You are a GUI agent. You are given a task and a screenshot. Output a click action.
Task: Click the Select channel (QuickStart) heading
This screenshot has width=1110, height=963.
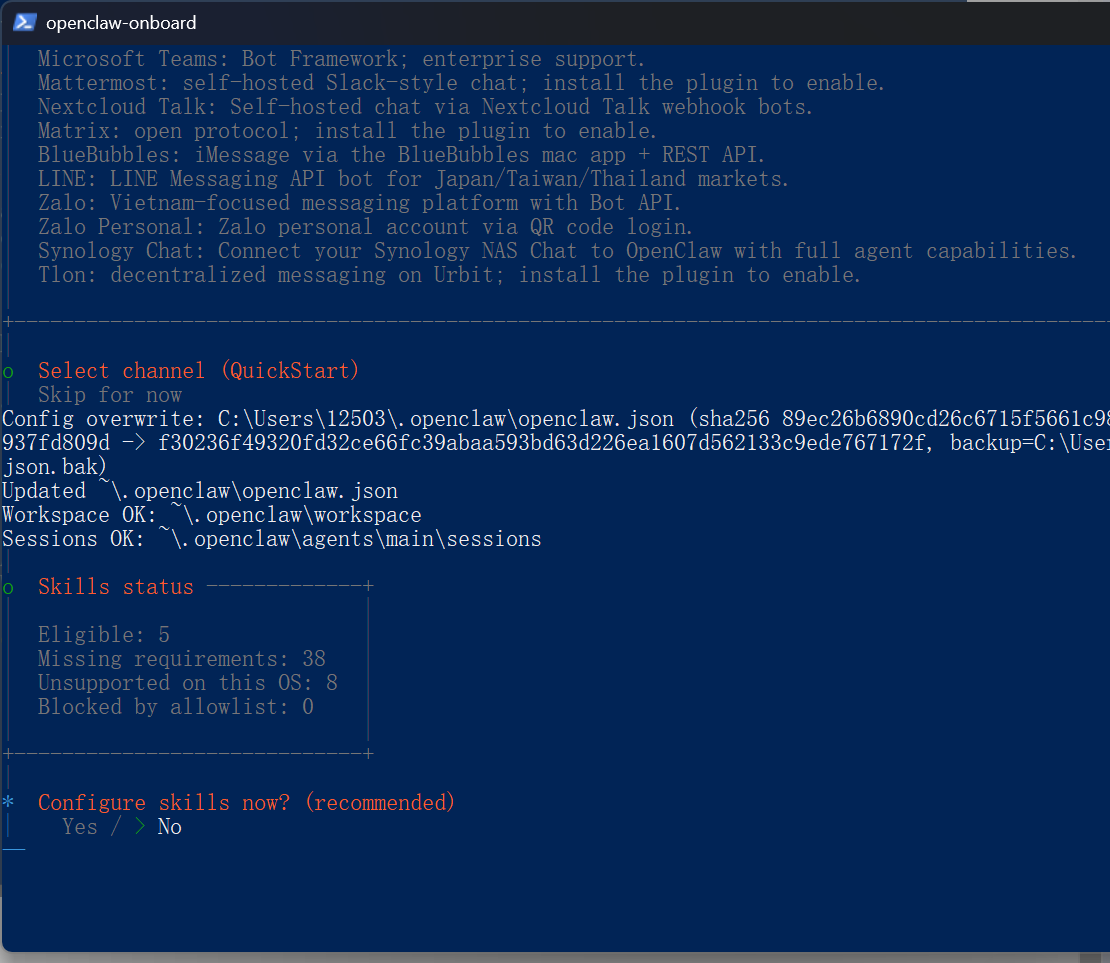click(x=198, y=371)
